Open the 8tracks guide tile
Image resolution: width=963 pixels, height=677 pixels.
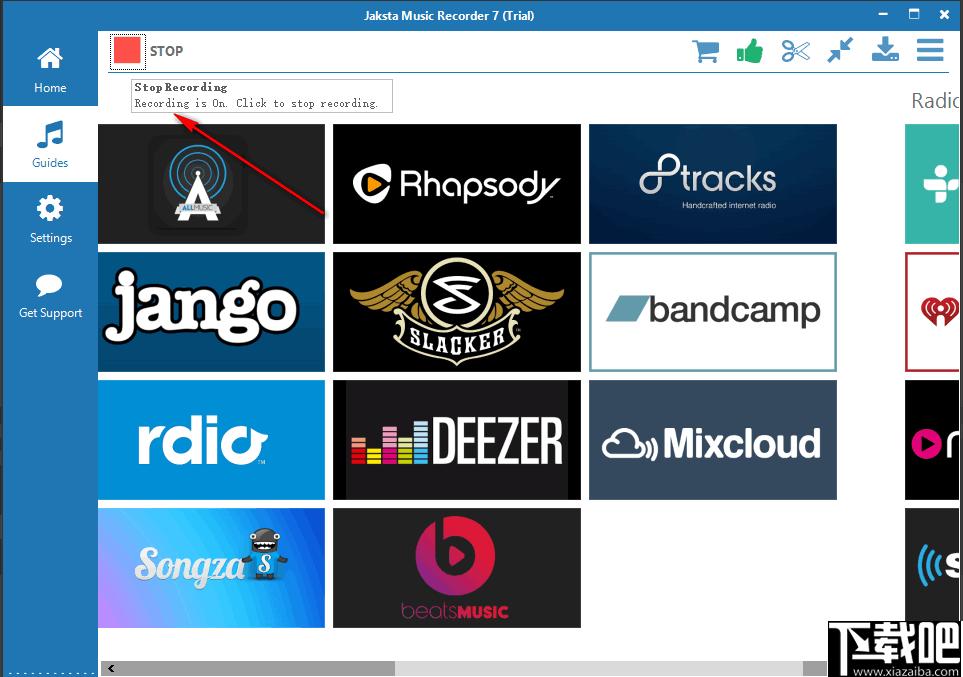coord(712,184)
